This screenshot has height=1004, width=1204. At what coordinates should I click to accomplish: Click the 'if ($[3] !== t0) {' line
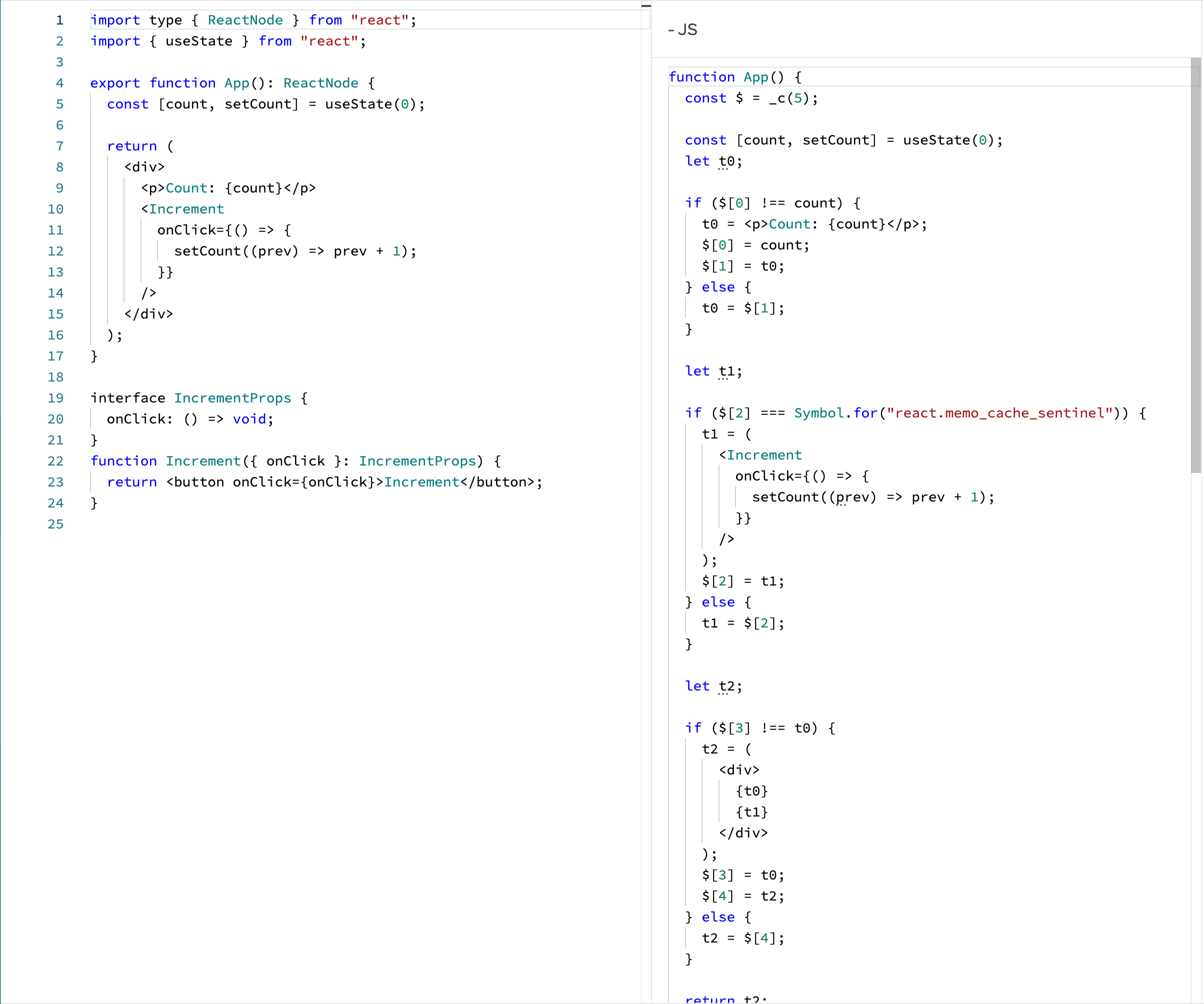760,728
